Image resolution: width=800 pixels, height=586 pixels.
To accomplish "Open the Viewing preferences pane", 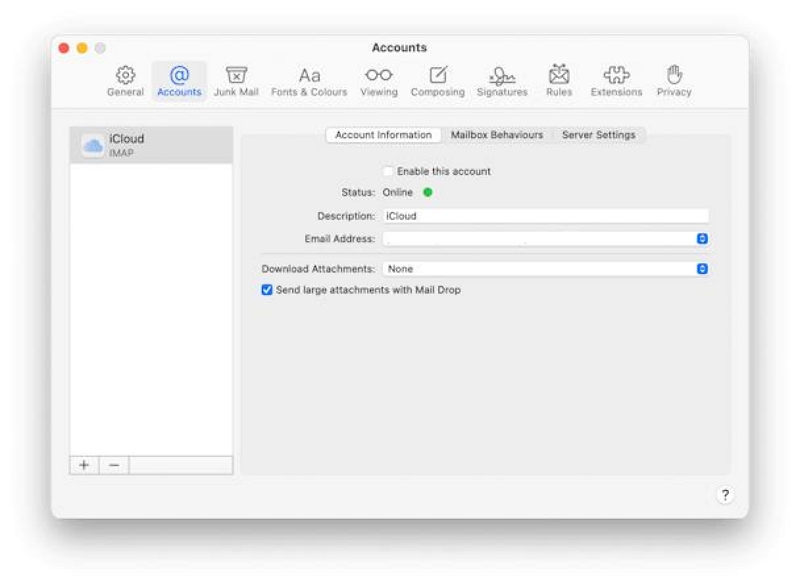I will click(x=379, y=82).
